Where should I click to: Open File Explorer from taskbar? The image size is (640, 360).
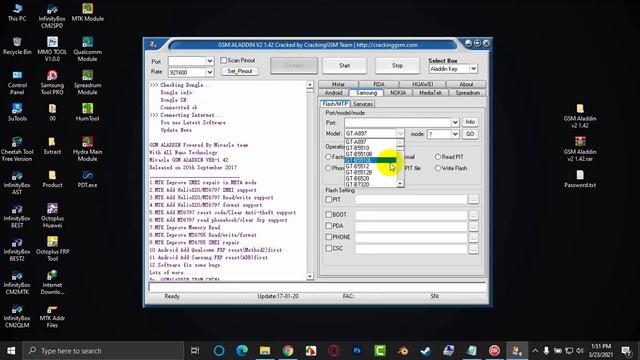coord(265,351)
